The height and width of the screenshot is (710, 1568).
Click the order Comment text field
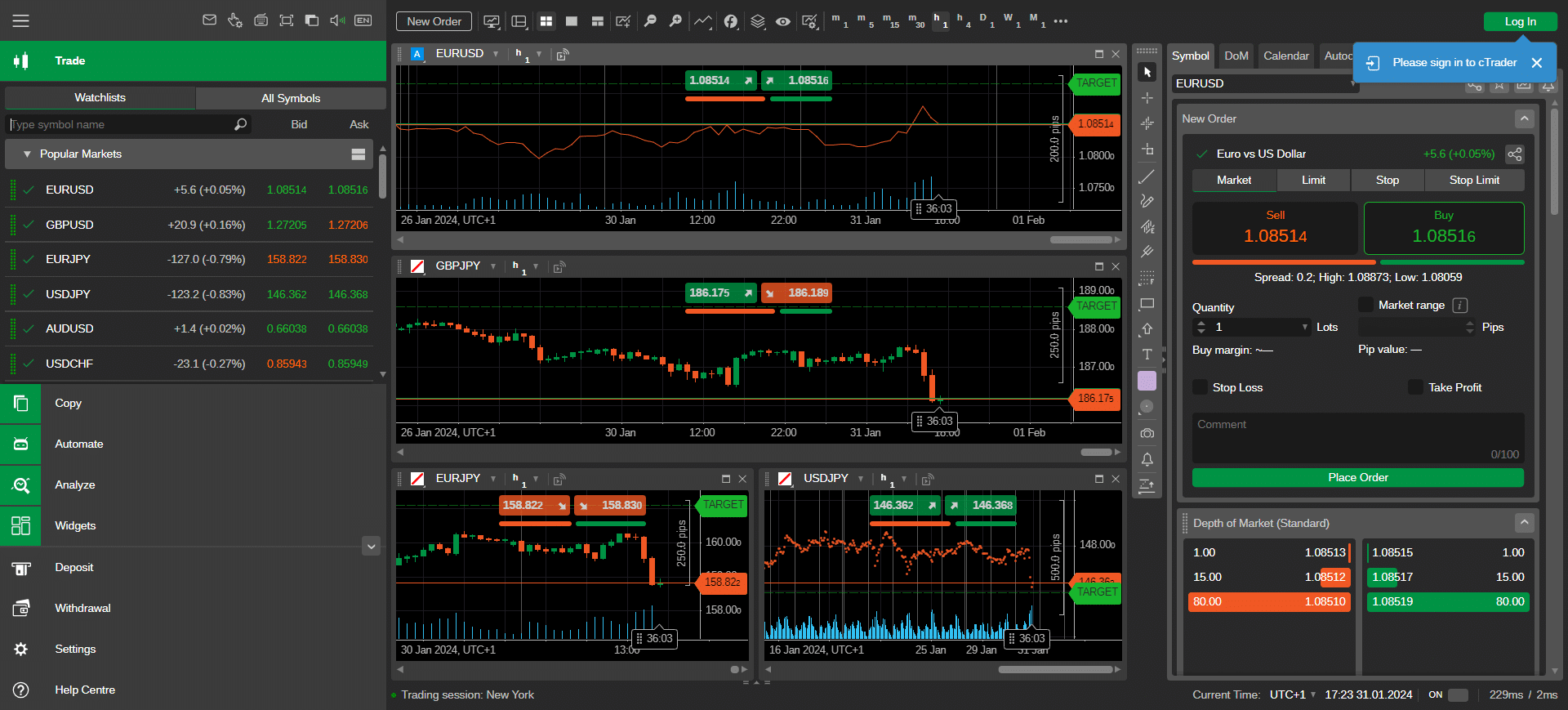(1358, 438)
